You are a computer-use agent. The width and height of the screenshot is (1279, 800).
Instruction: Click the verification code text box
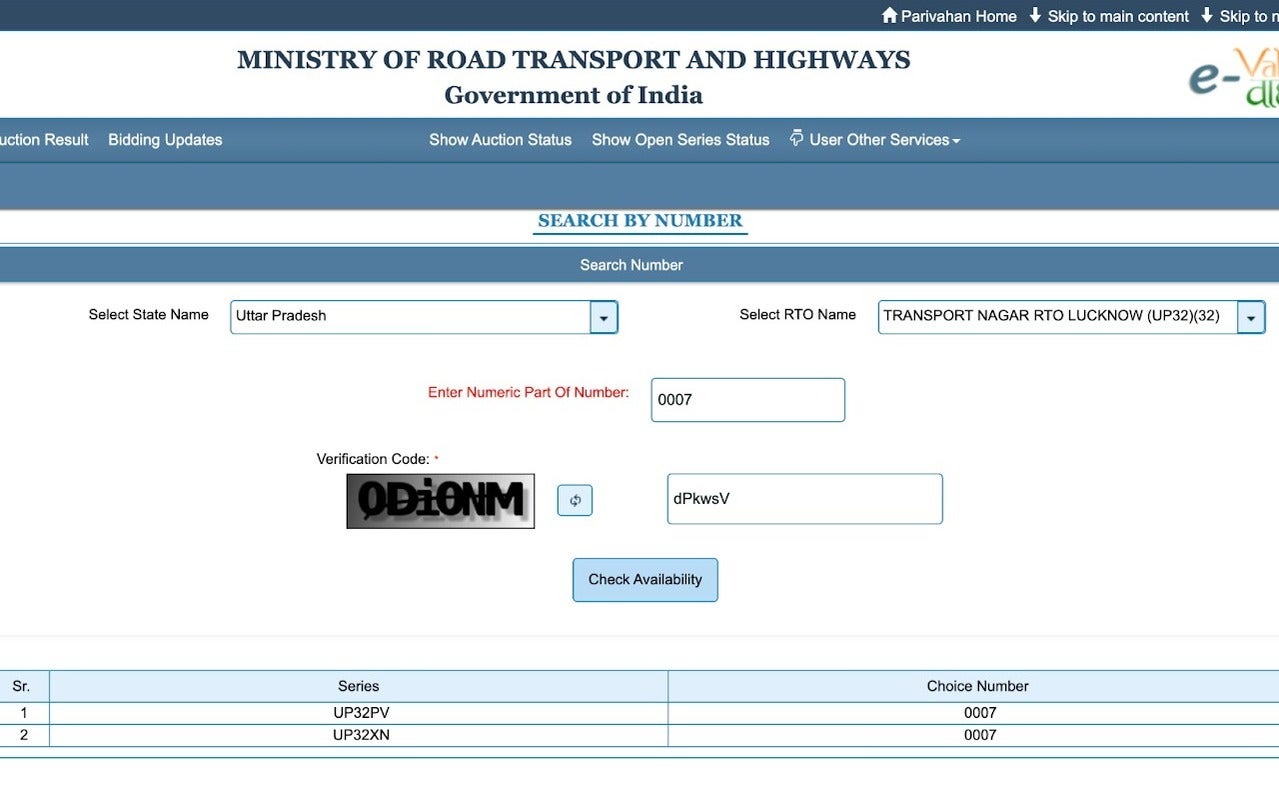coord(804,498)
